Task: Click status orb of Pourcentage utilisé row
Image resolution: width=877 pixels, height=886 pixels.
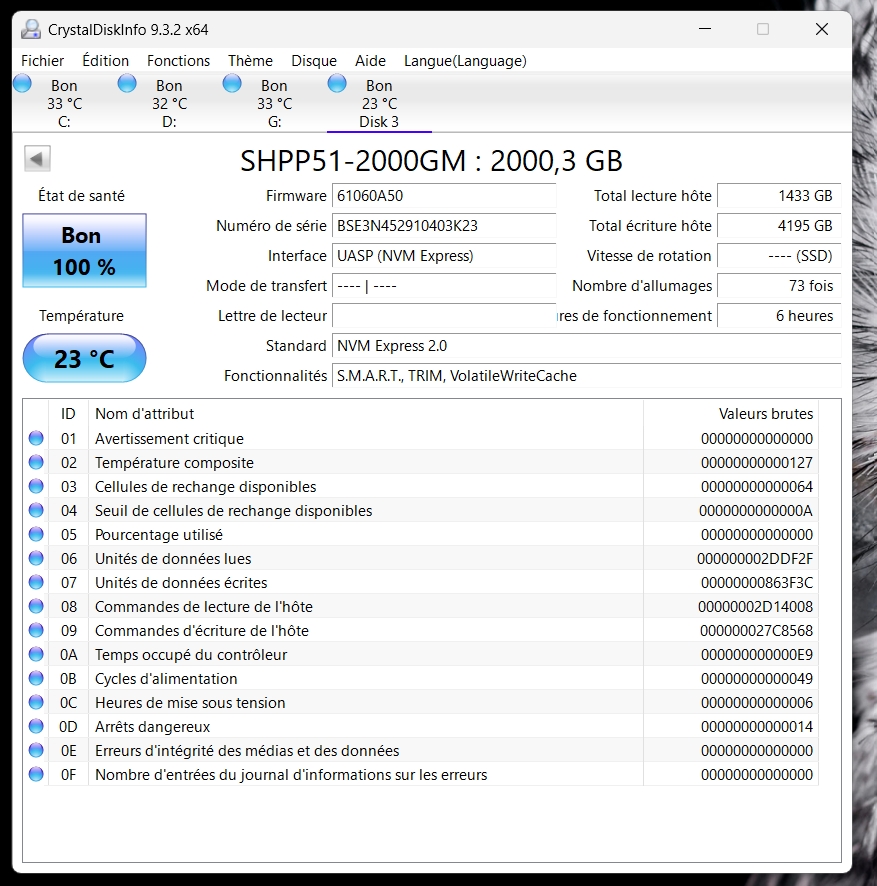Action: point(36,534)
